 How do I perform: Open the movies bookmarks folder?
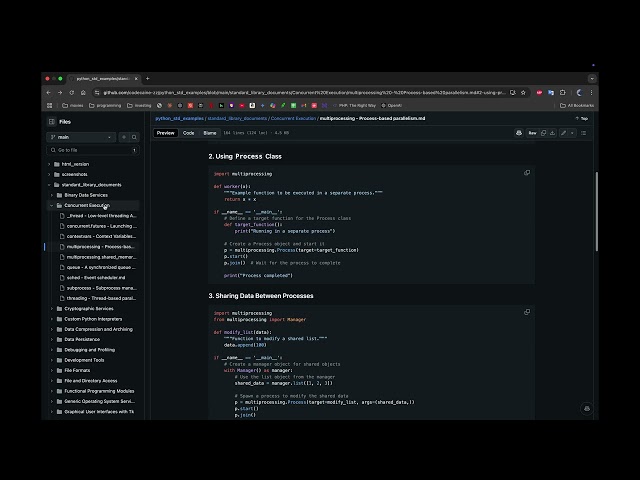click(73, 105)
